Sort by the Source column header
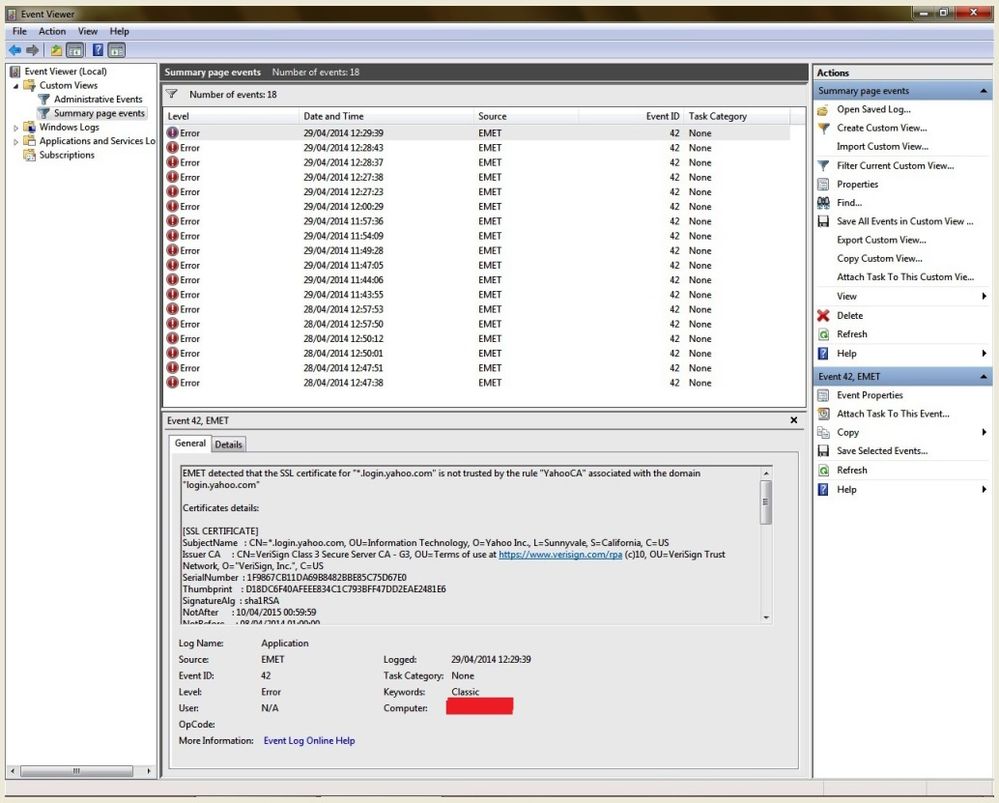The width and height of the screenshot is (999, 803). pos(526,116)
